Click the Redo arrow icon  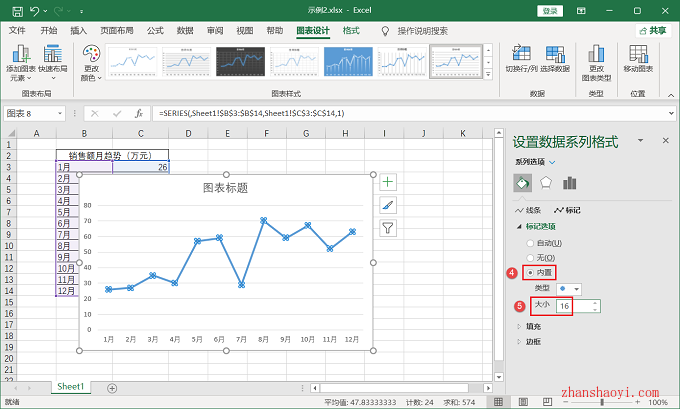click(58, 11)
